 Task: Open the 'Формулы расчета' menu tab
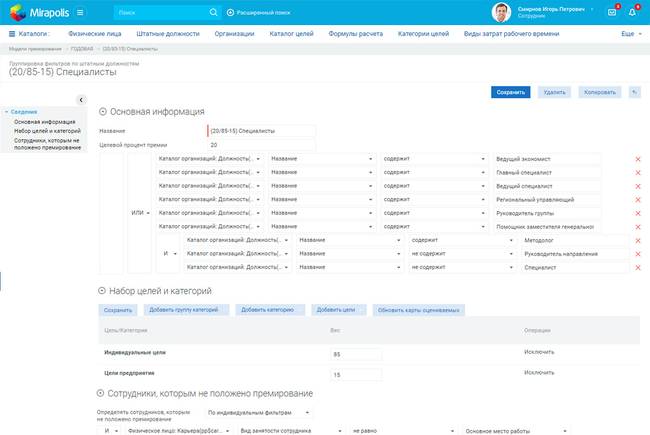(x=358, y=34)
